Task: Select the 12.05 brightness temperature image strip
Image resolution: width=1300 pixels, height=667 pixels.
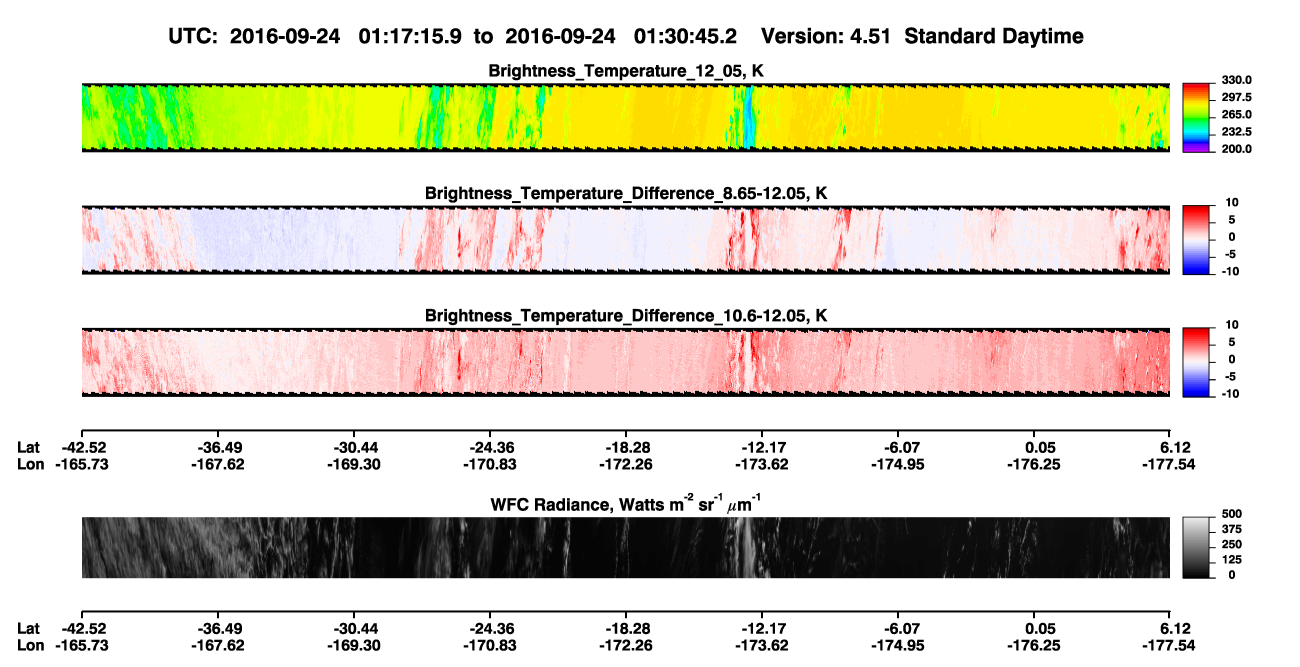Action: (x=625, y=118)
